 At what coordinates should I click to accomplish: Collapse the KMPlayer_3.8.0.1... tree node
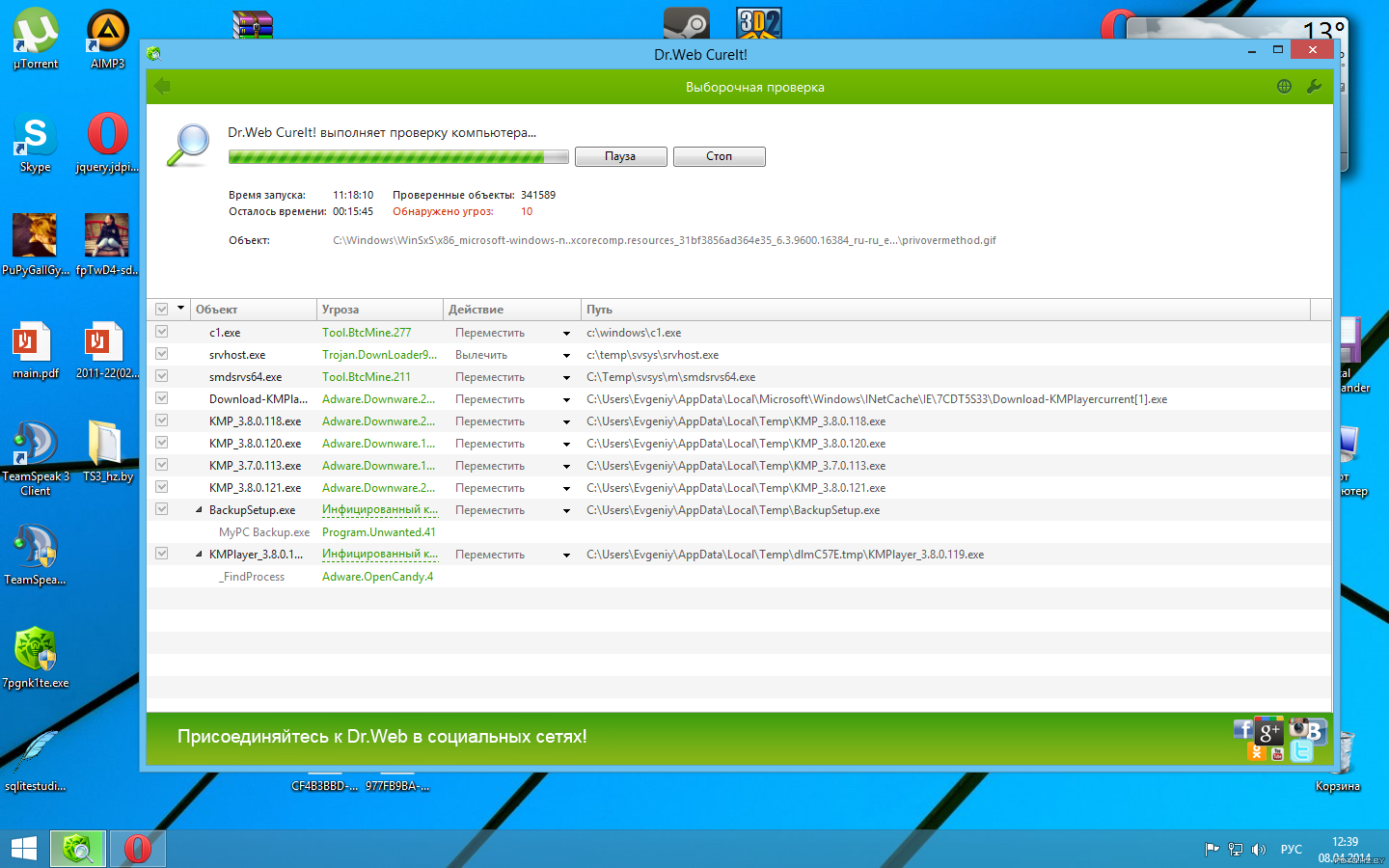click(x=199, y=555)
